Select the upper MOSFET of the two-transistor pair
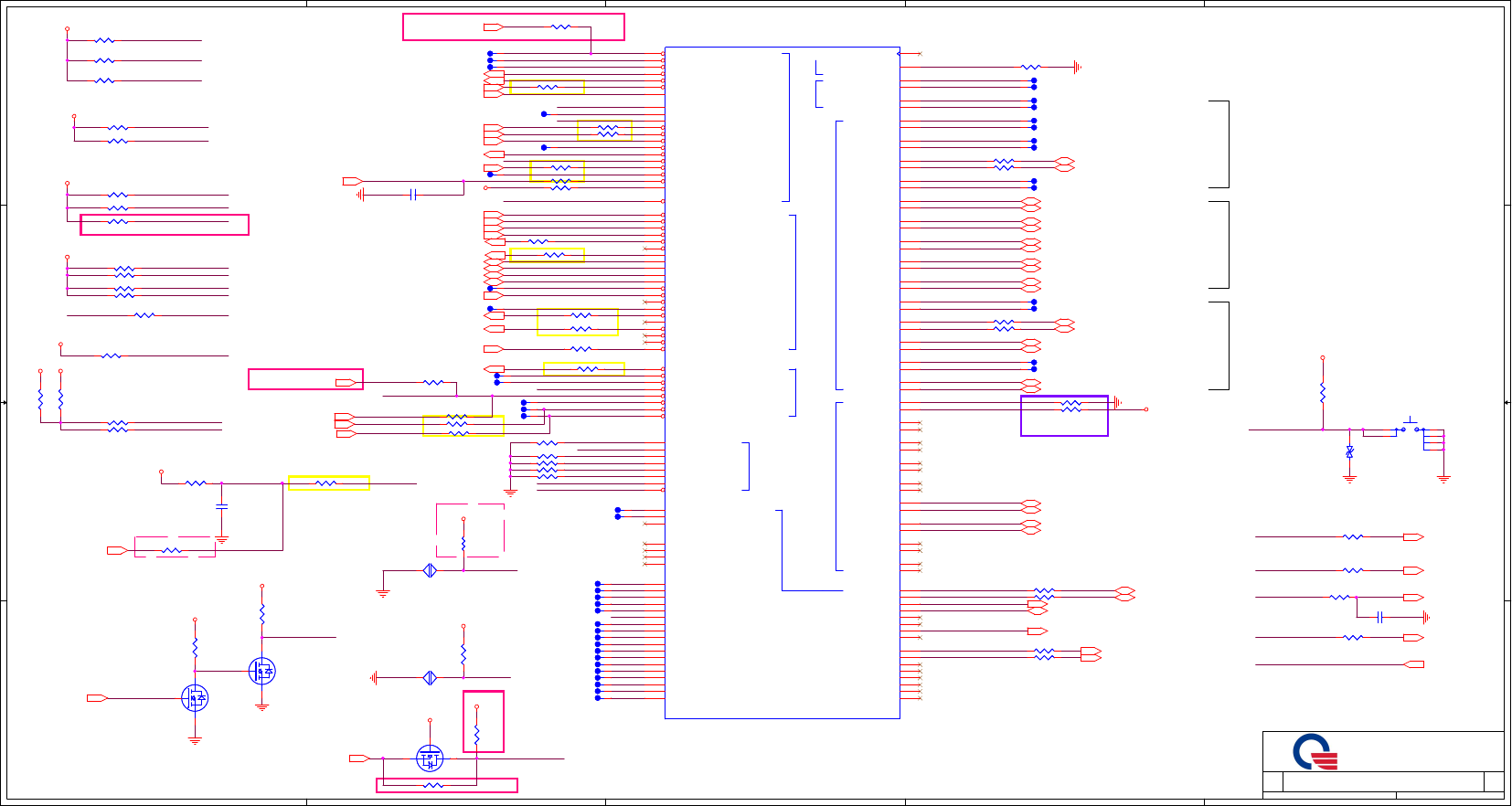Screen dimensions: 1512x806 pyautogui.click(x=262, y=672)
